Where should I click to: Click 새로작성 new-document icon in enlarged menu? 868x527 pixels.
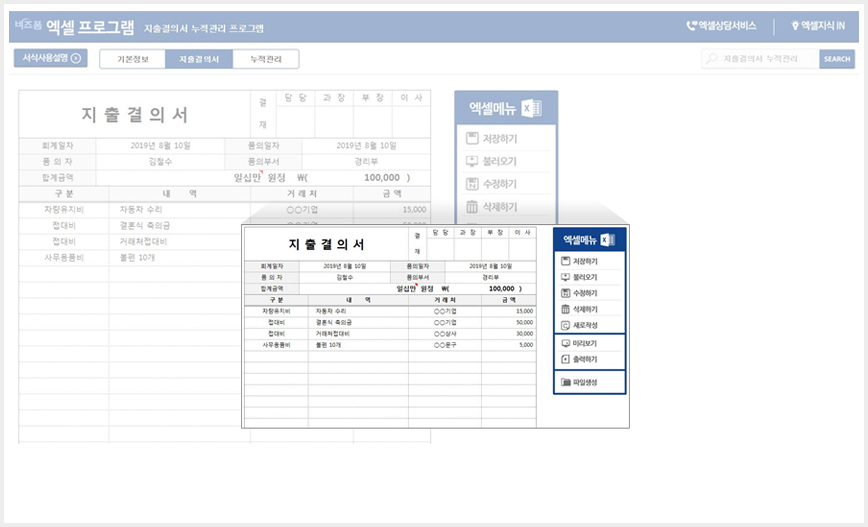(565, 326)
